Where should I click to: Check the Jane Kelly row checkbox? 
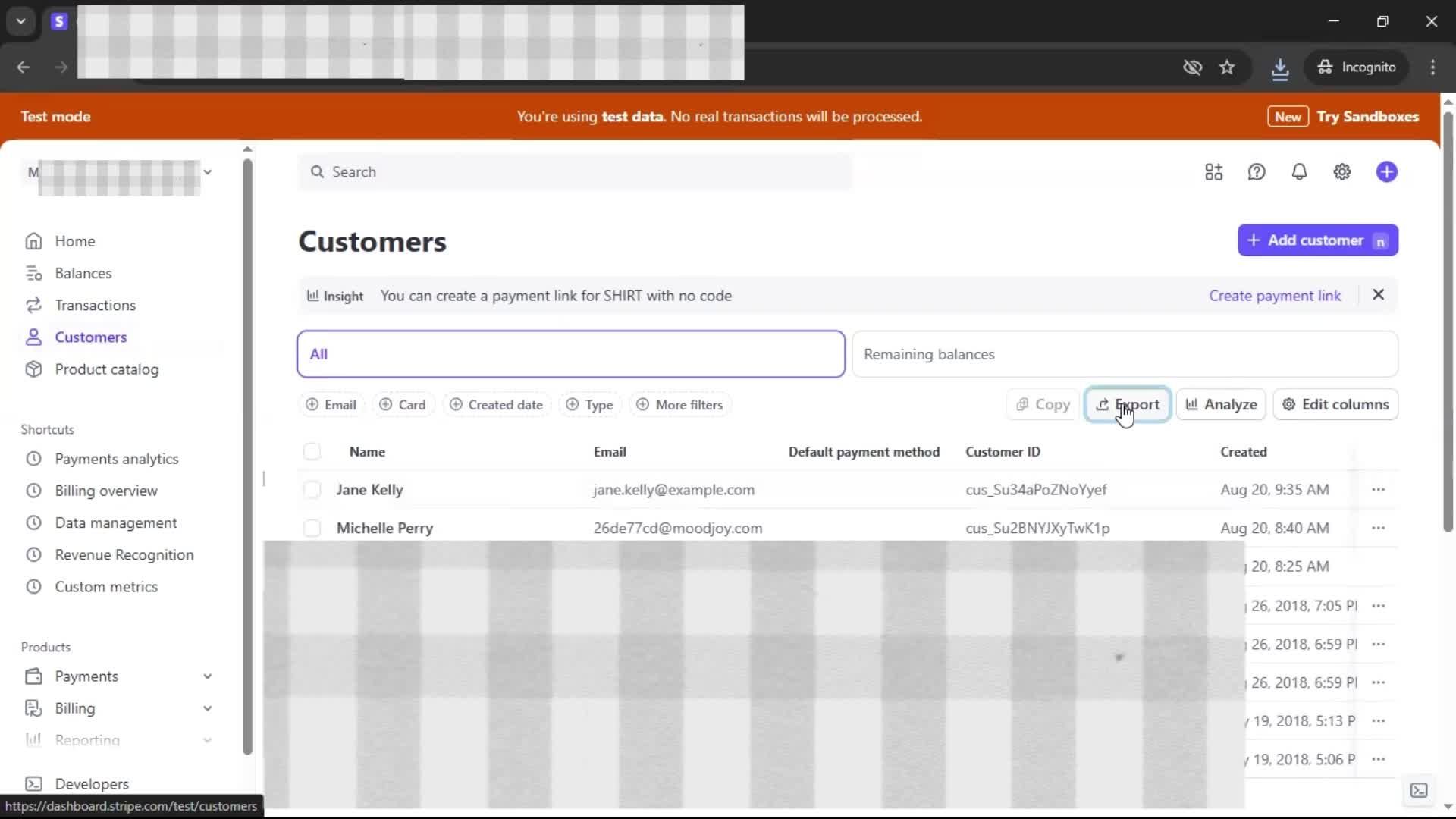[x=312, y=490]
